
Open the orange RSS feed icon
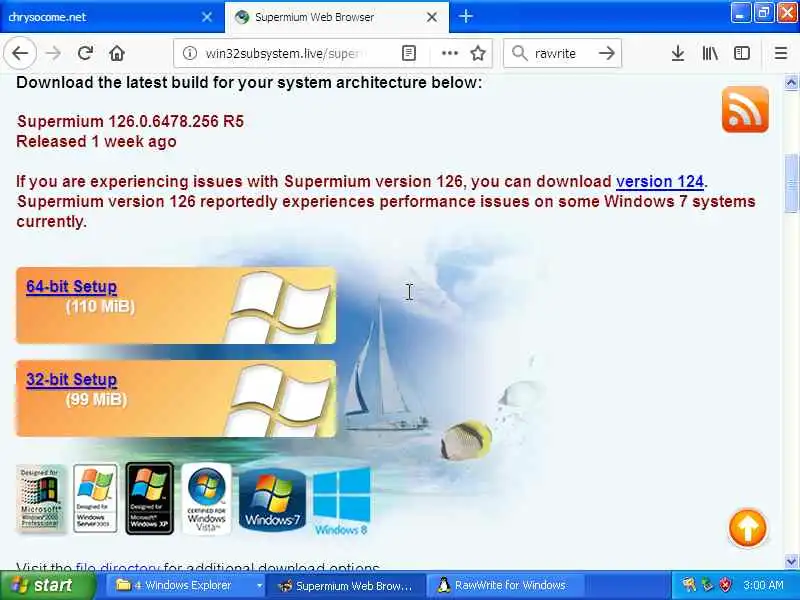pyautogui.click(x=745, y=109)
